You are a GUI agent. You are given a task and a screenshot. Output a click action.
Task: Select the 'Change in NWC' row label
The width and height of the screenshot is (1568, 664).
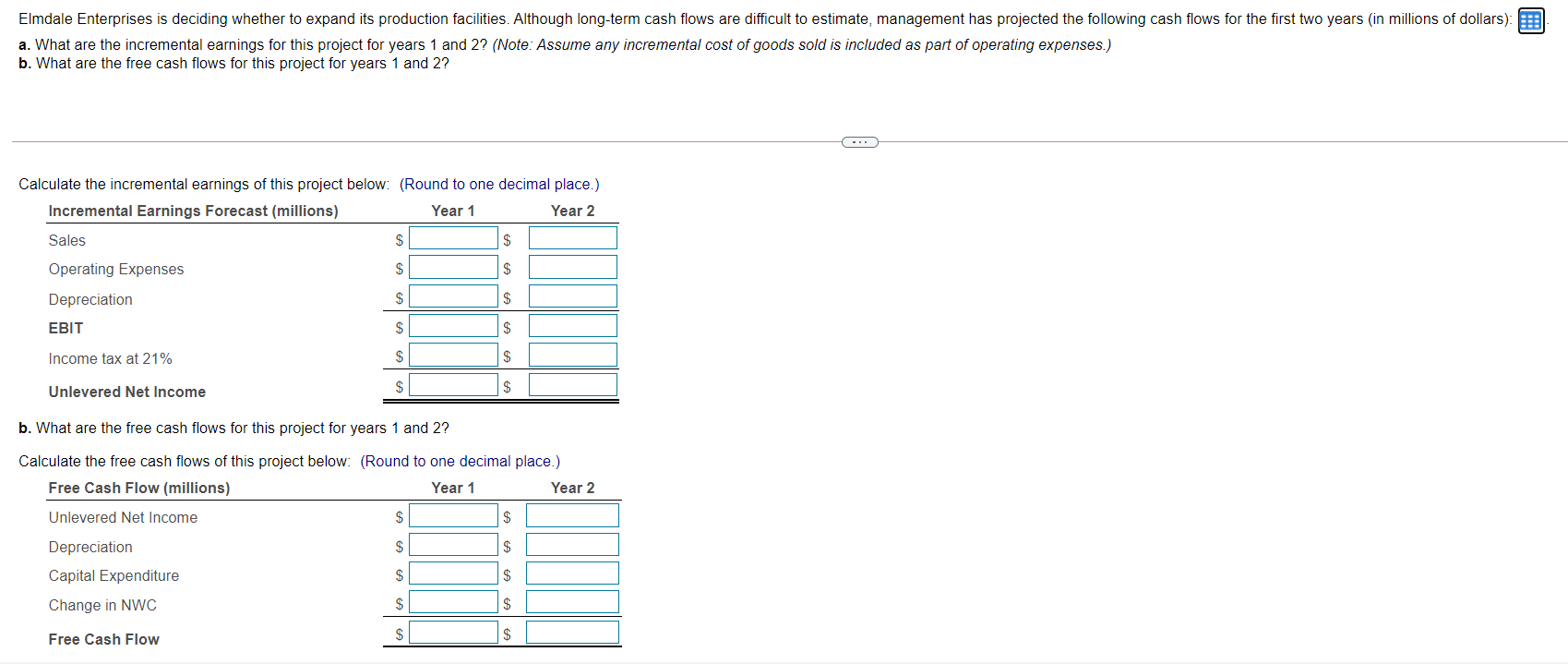pos(102,605)
